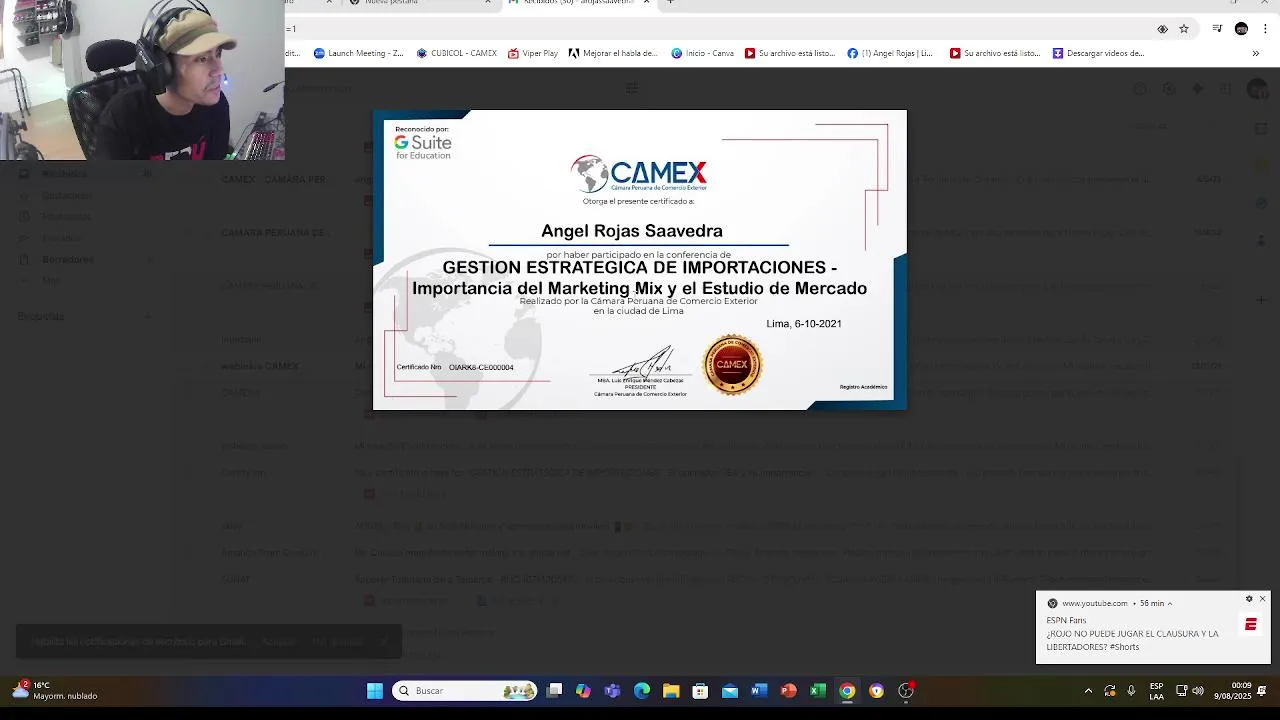Open the Launch Meeting - Zoom bookmark
The image size is (1280, 720).
click(358, 53)
